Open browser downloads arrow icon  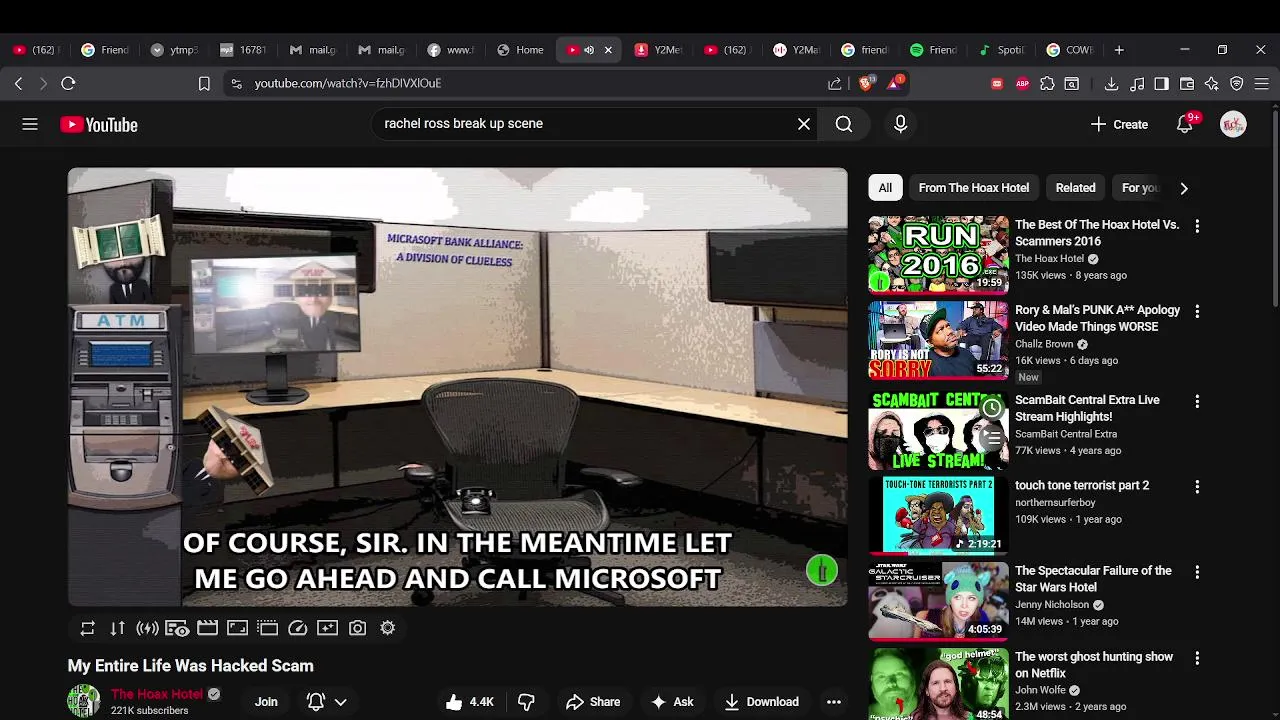click(1111, 84)
